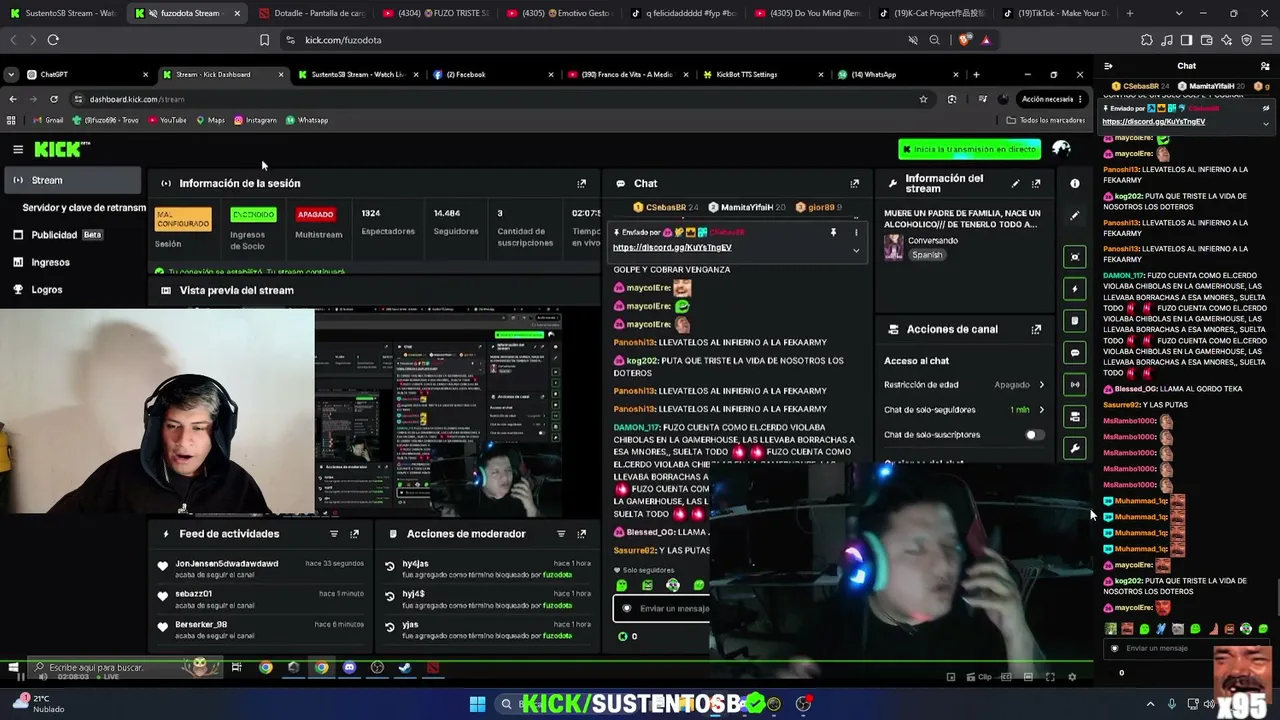The image size is (1280, 720).
Task: Pop out the Feed de actividades panel
Action: point(354,534)
